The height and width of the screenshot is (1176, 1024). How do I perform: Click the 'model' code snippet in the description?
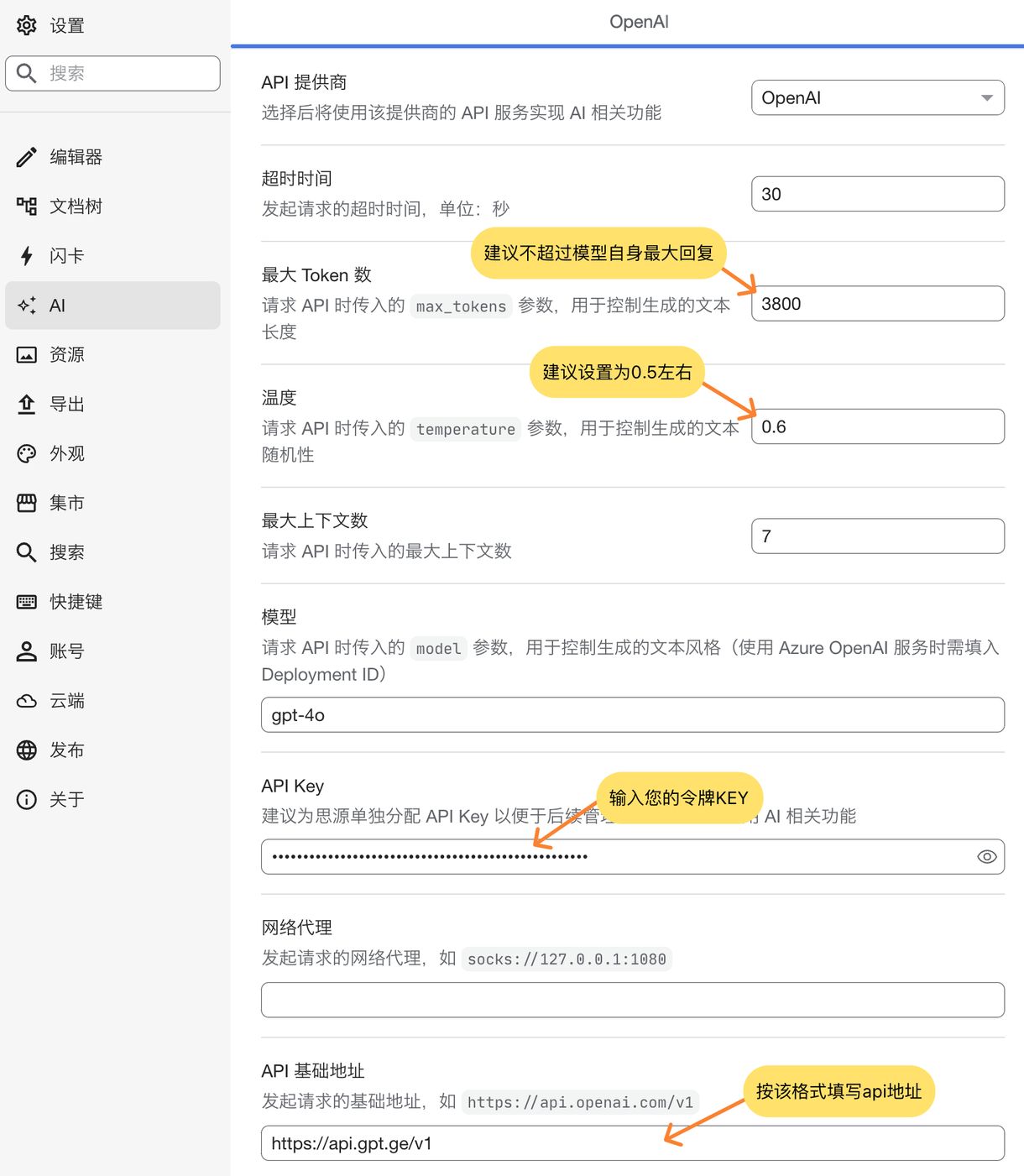tap(439, 648)
